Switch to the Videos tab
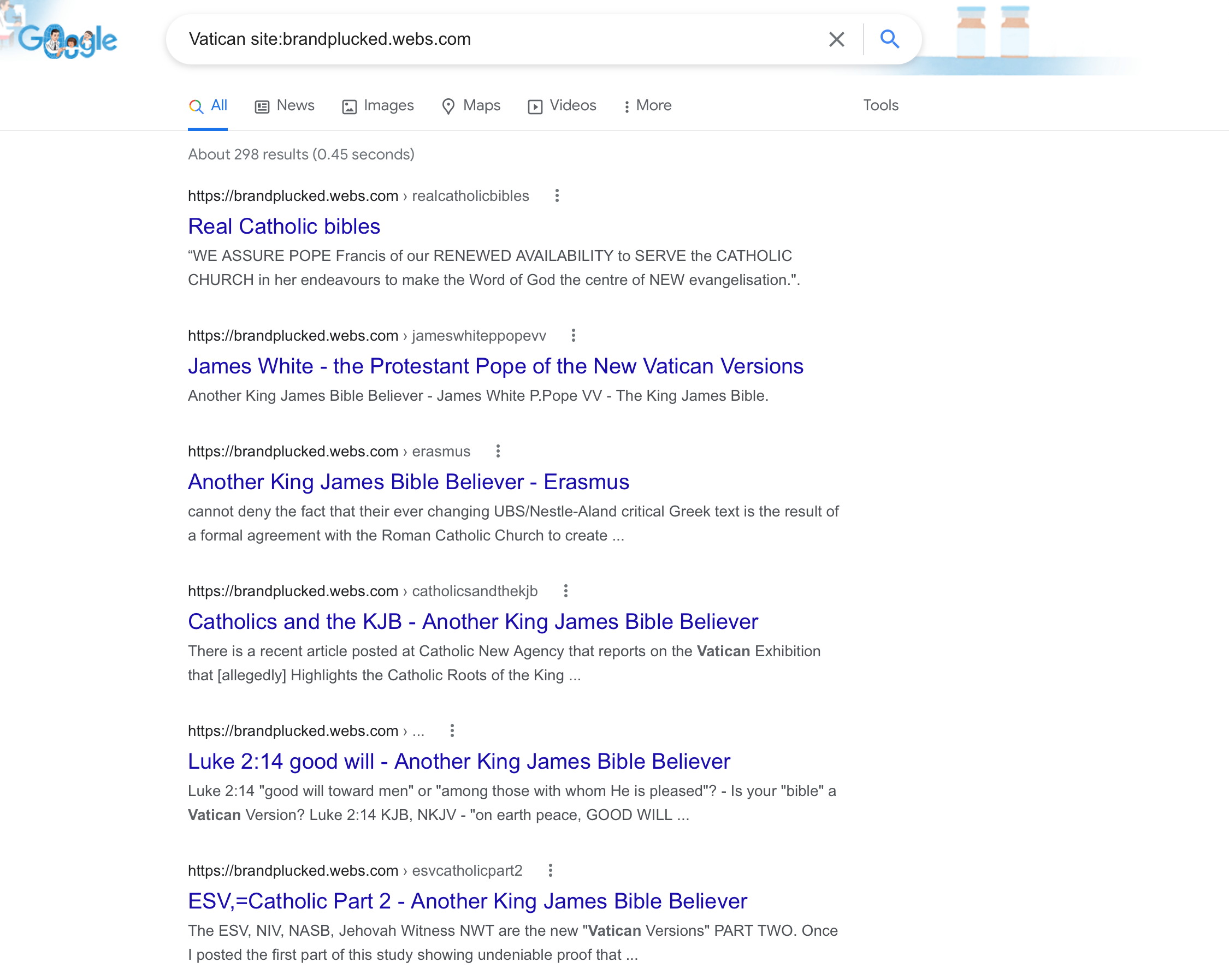This screenshot has height=980, width=1229. tap(562, 106)
